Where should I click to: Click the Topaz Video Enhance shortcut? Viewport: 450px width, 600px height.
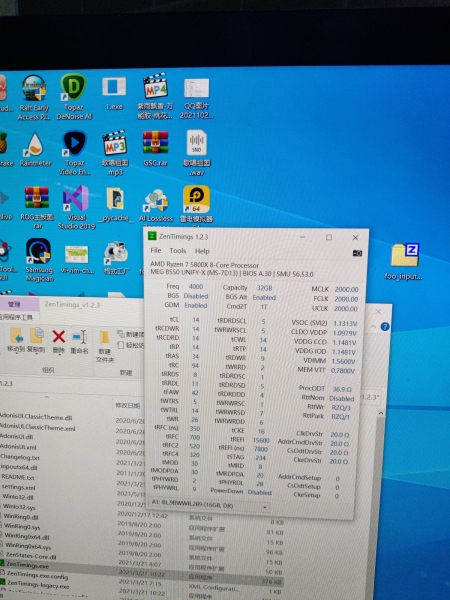pos(75,153)
